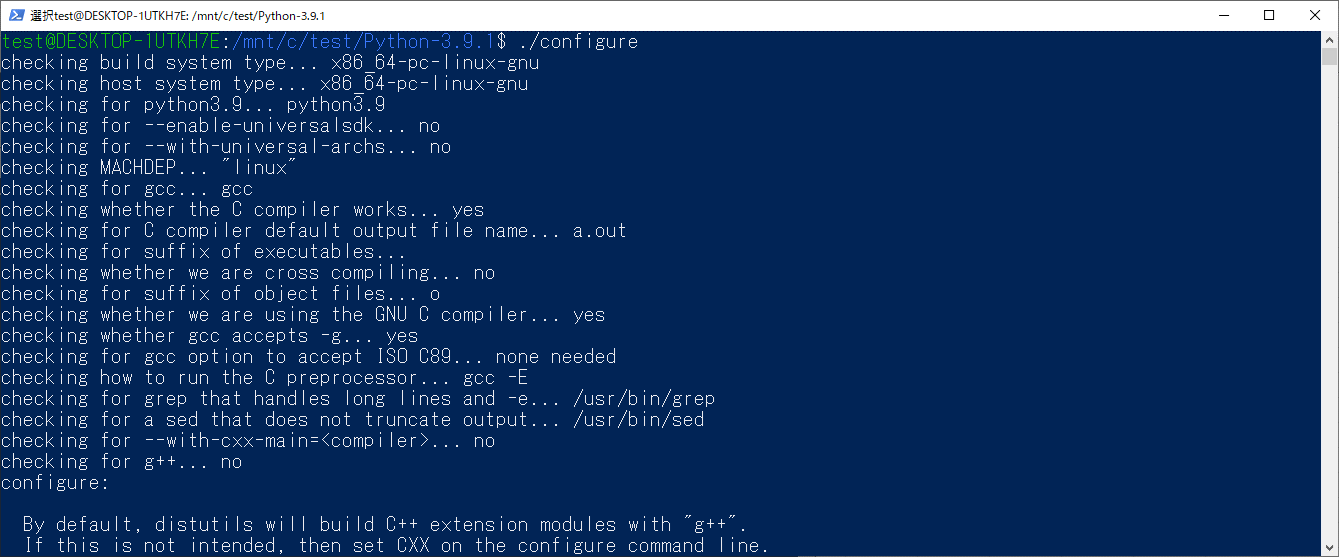Click the line checking for python3.9
The height and width of the screenshot is (557, 1339).
194,105
